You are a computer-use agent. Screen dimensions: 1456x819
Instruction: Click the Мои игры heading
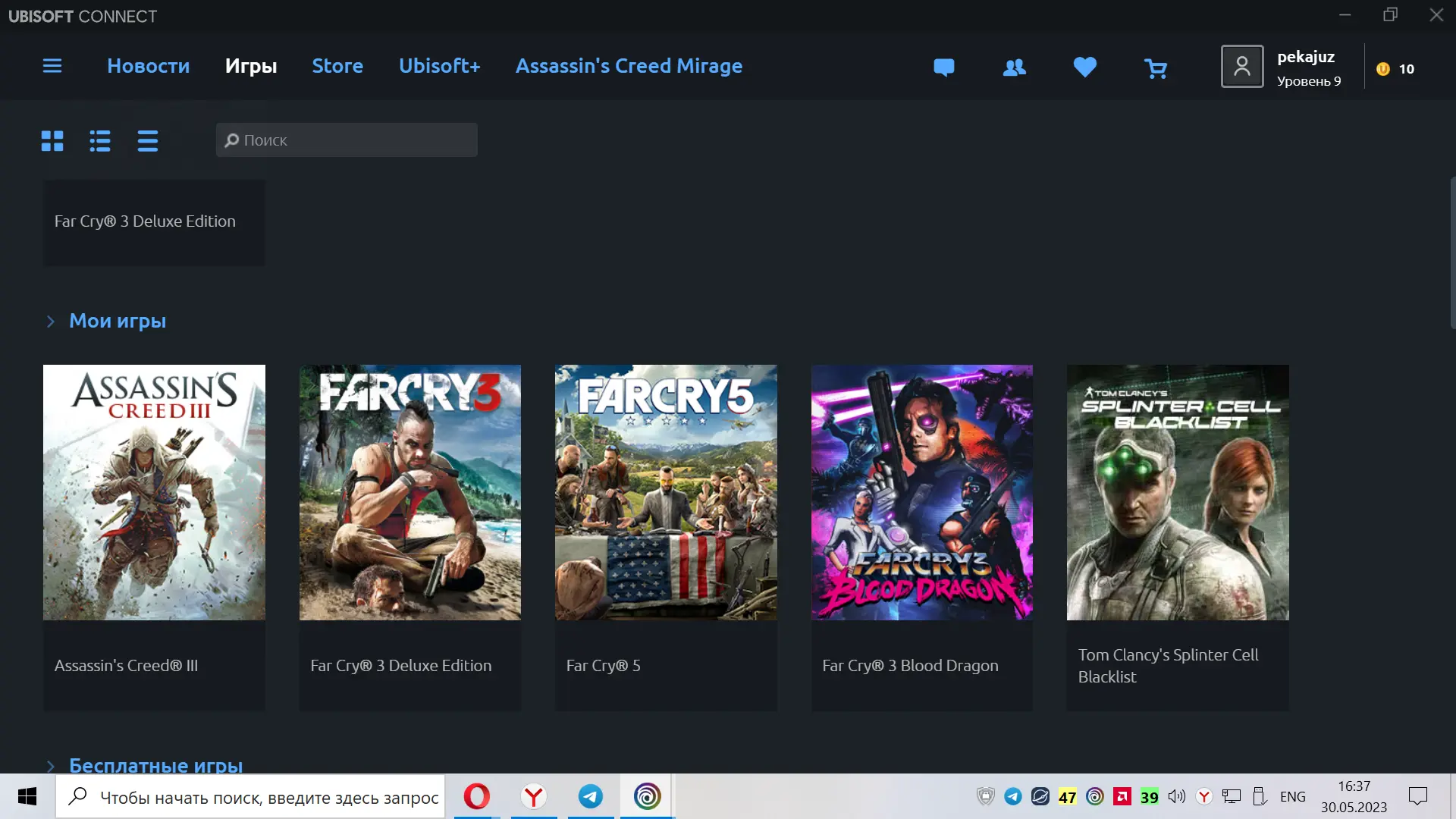118,321
